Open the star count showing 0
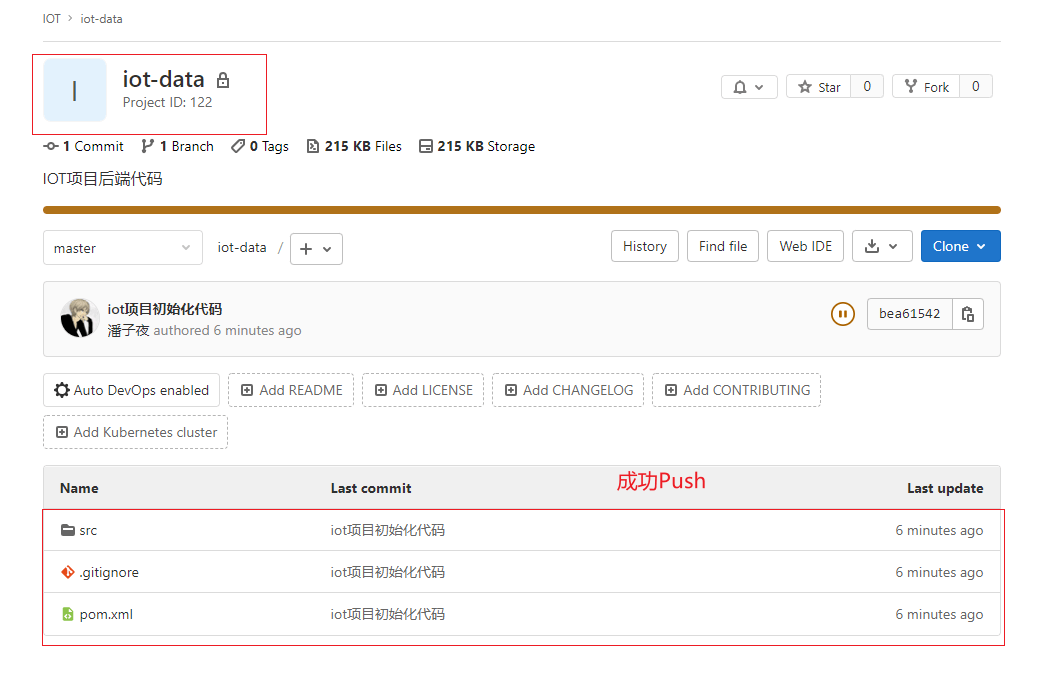Screen dimensions: 1055x683 point(867,87)
